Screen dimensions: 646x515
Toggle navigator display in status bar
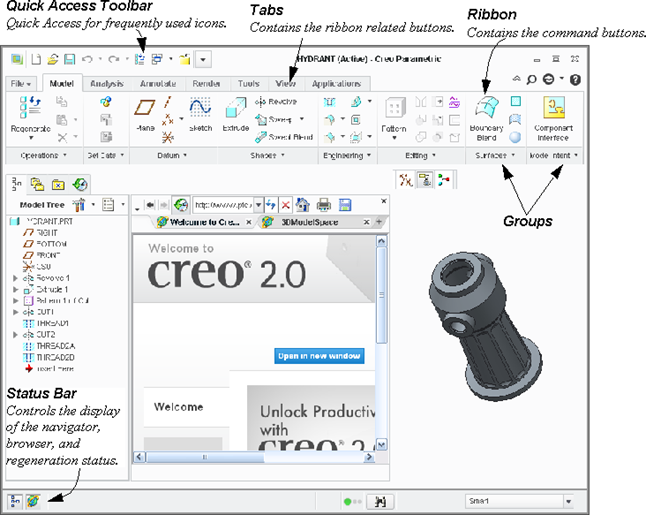tap(15, 501)
